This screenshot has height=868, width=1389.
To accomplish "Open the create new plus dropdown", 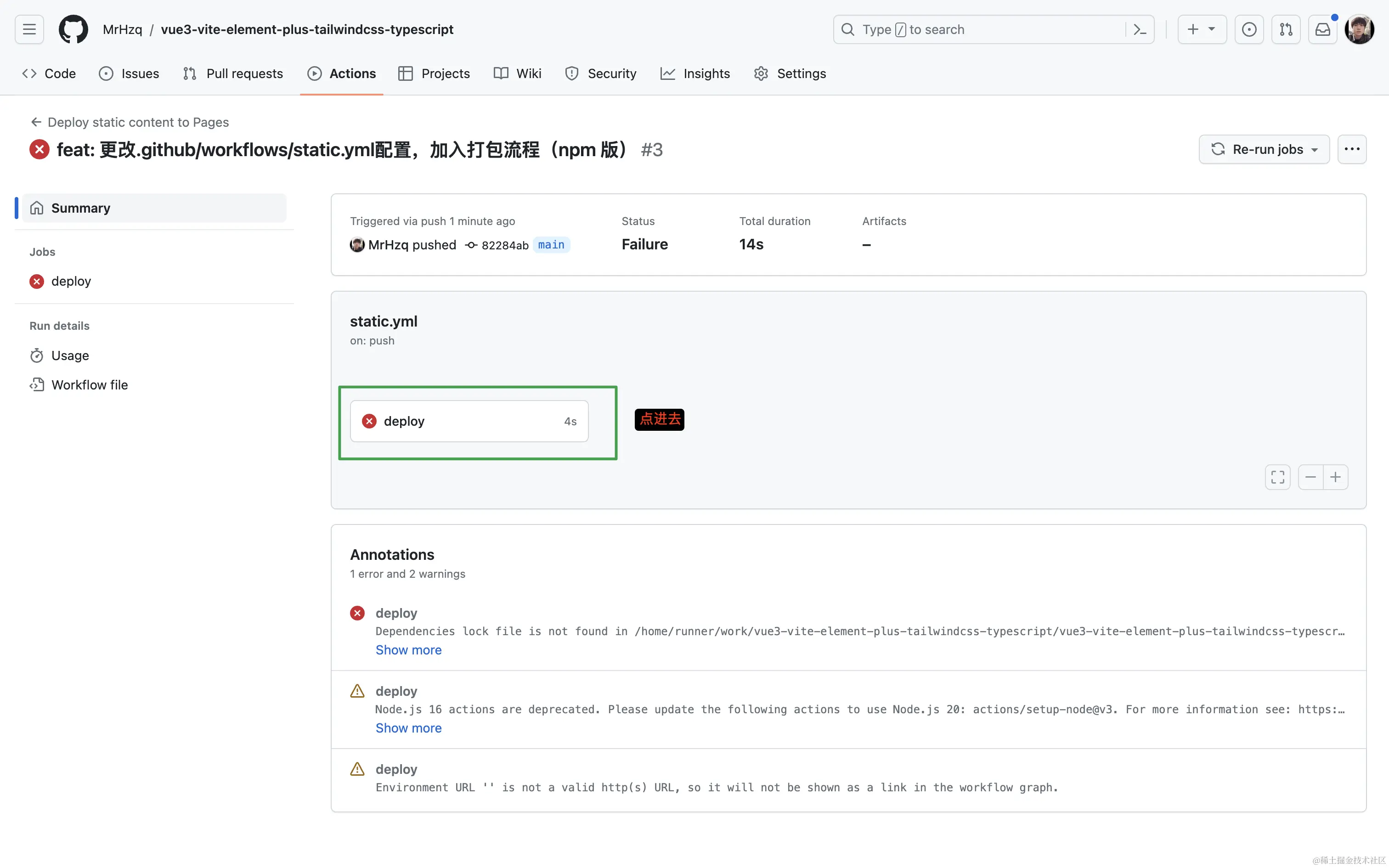I will click(x=1202, y=29).
